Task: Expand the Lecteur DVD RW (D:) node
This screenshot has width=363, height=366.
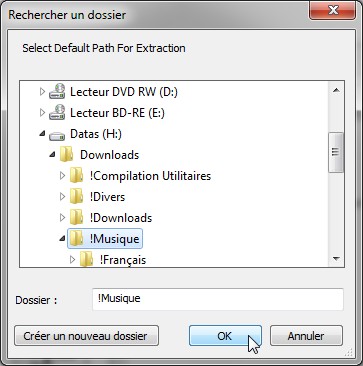Action: click(x=42, y=91)
